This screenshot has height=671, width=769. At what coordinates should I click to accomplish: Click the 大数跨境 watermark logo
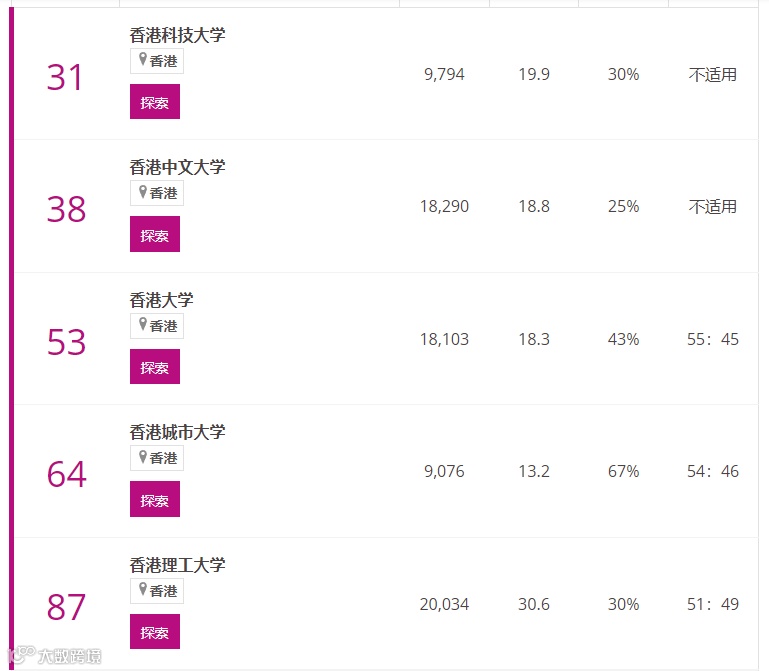point(55,655)
